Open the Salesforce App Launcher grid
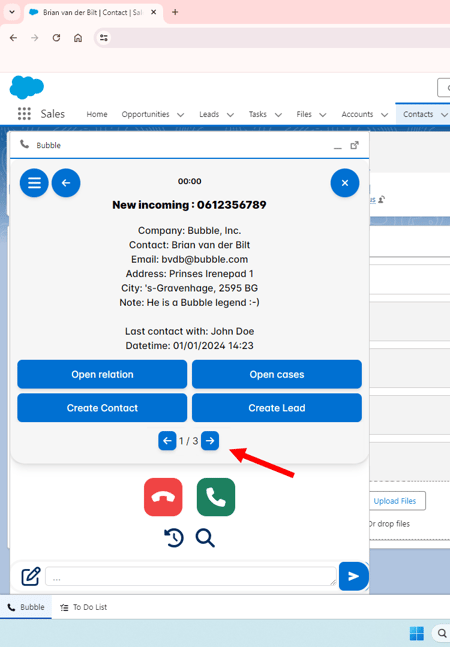Image resolution: width=450 pixels, height=647 pixels. click(24, 114)
